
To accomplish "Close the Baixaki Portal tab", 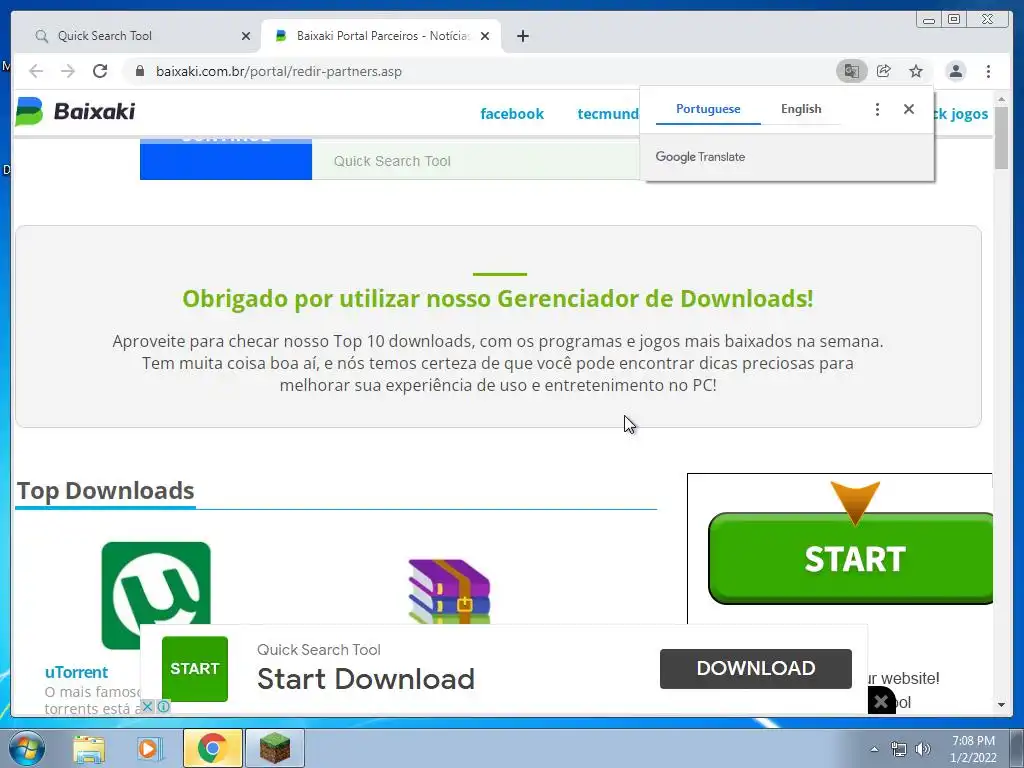I will (x=485, y=36).
